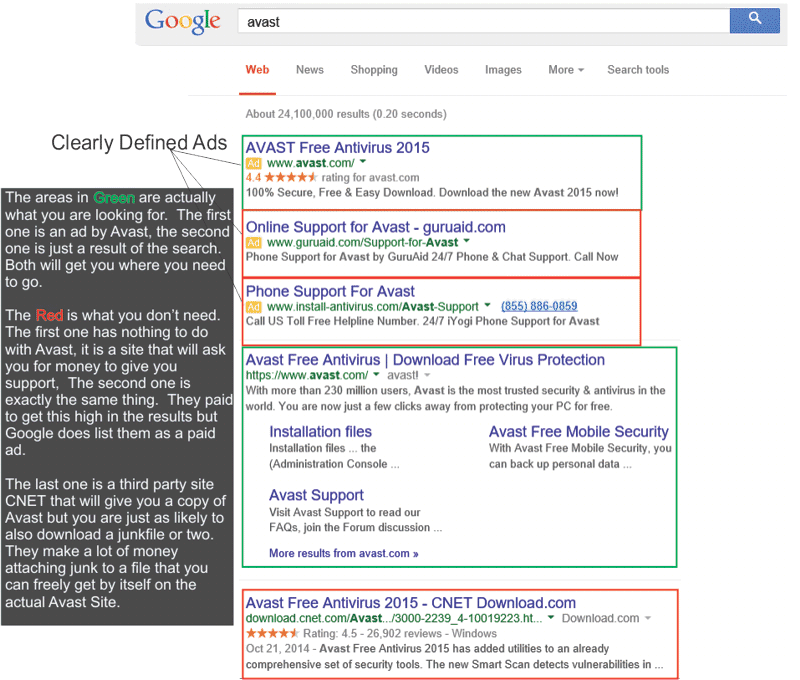Click the https://www.avast.com/ URL text
The image size is (800, 680).
[x=307, y=375]
